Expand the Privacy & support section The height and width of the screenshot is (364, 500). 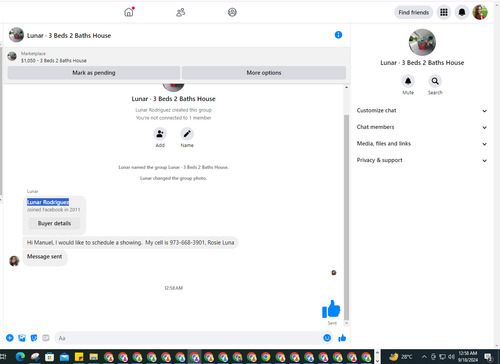(x=422, y=160)
